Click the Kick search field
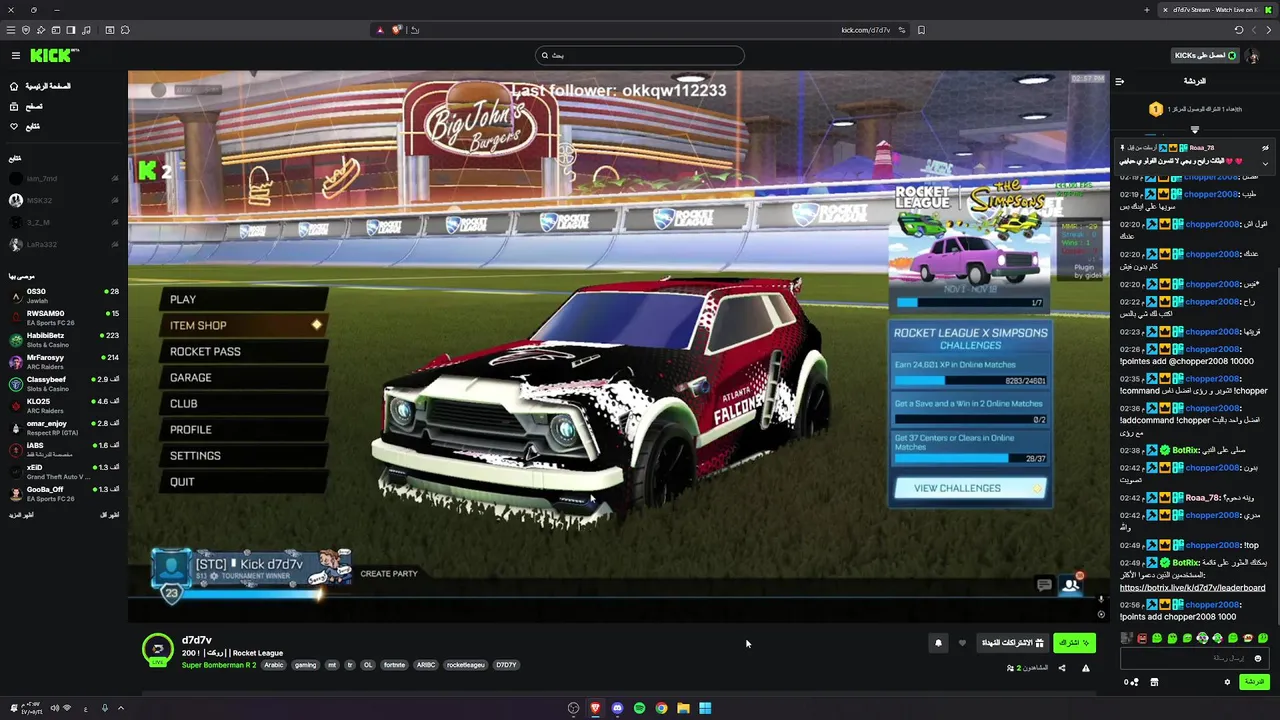This screenshot has height=720, width=1280. tap(640, 56)
